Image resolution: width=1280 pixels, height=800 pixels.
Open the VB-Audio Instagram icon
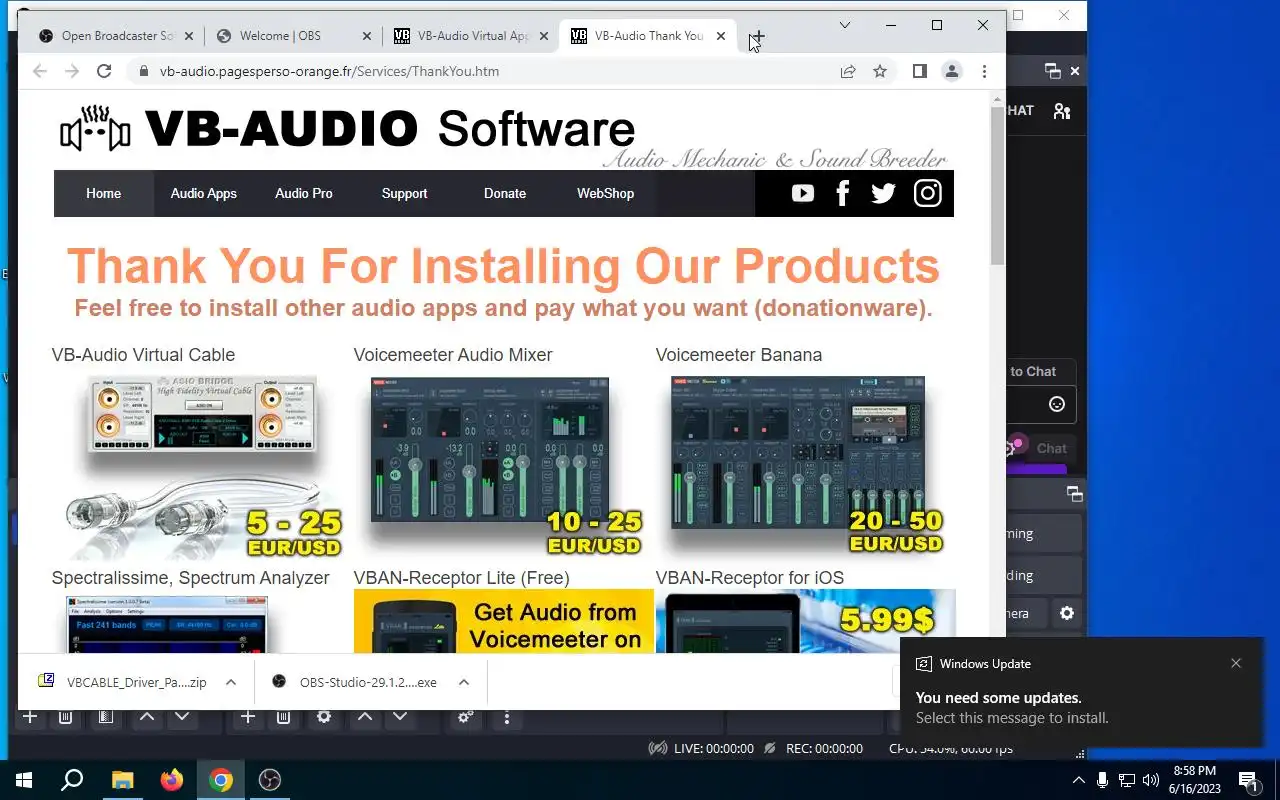click(x=927, y=193)
